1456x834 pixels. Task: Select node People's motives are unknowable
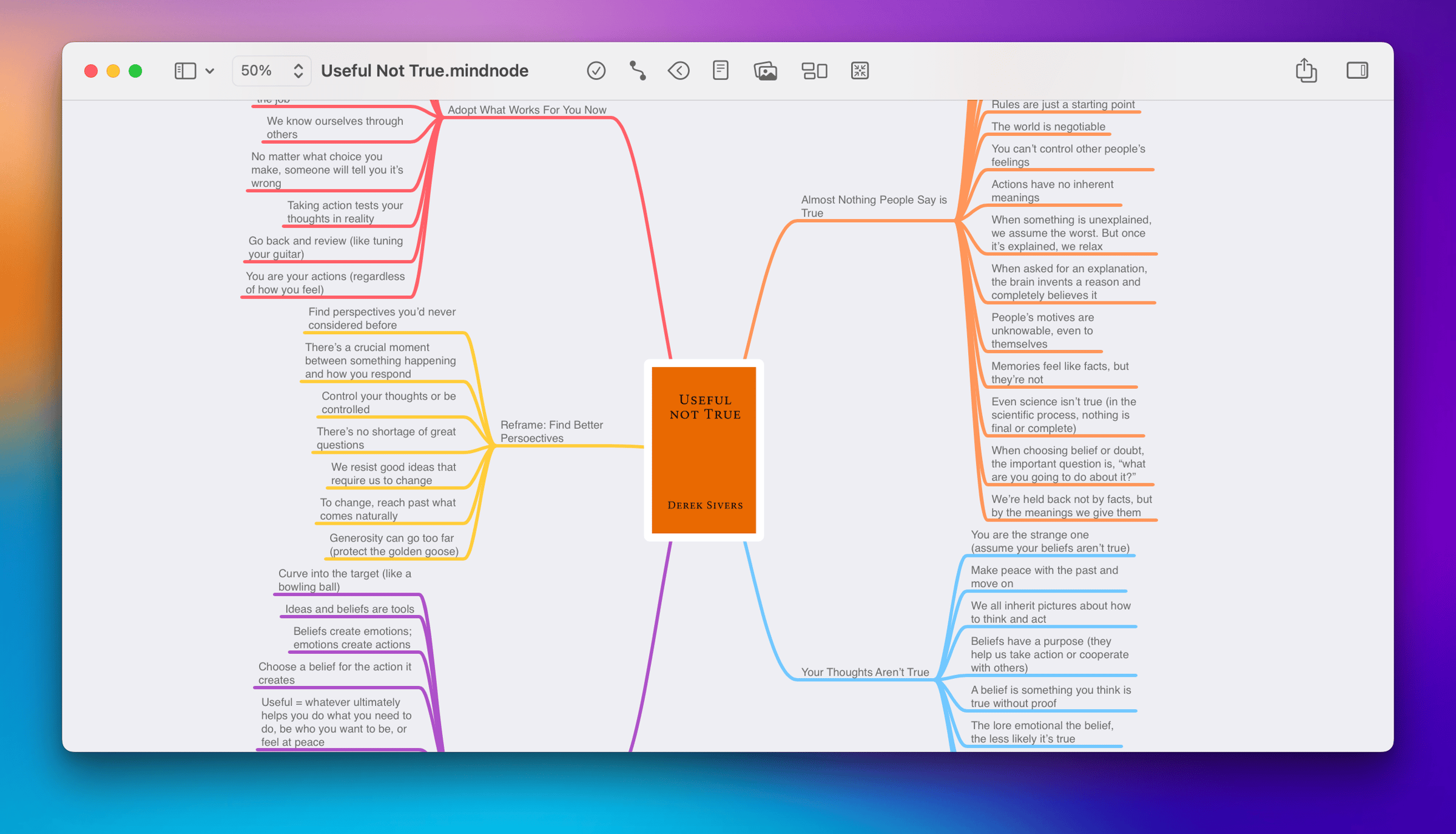click(1042, 331)
